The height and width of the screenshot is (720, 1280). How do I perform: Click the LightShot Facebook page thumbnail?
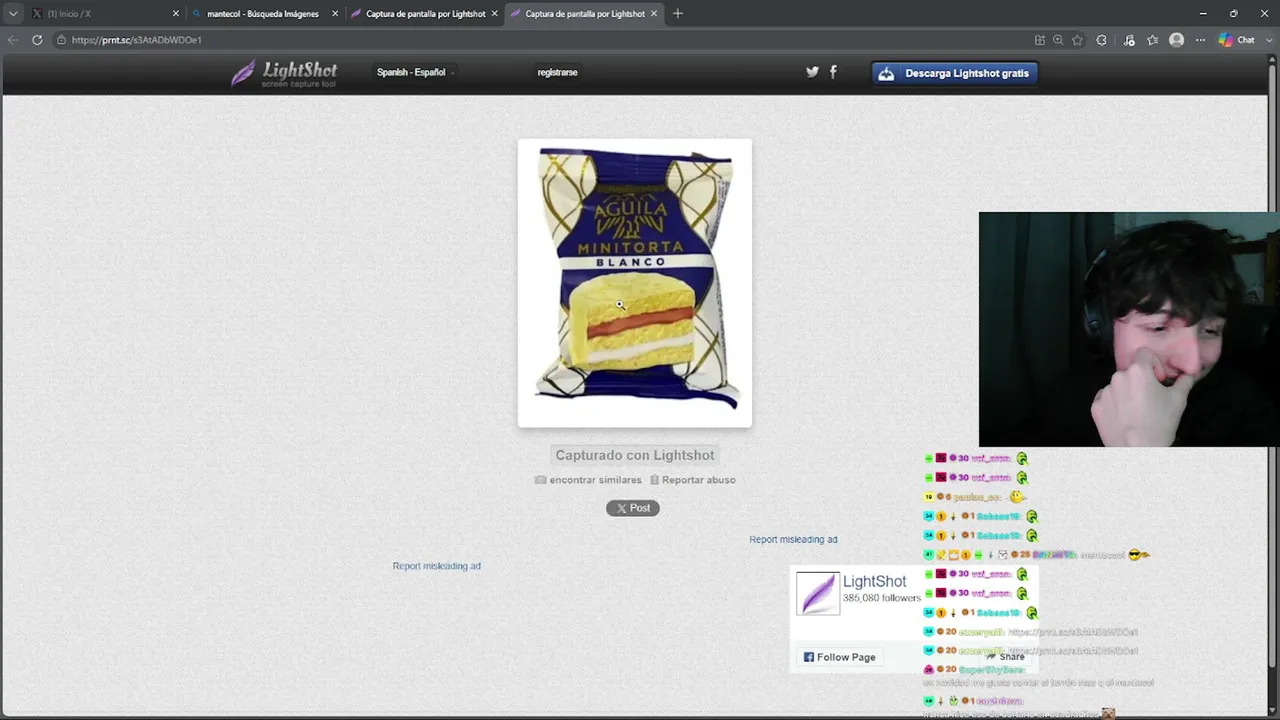pyautogui.click(x=818, y=593)
